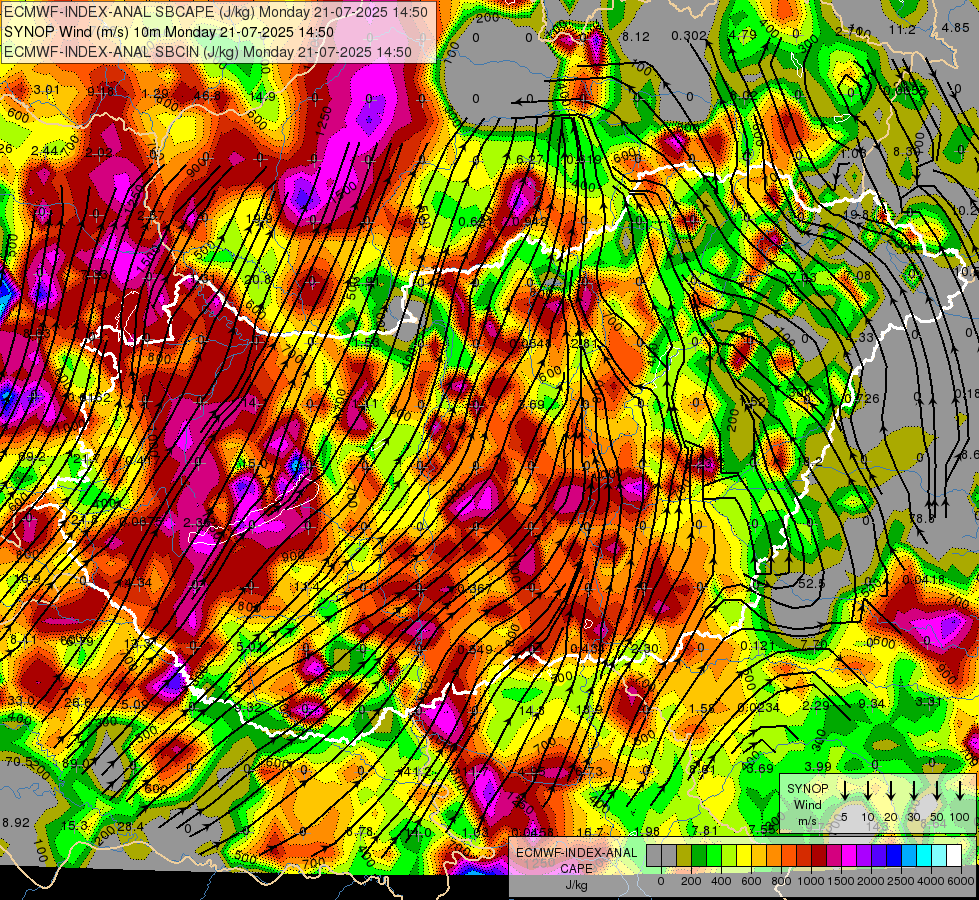Click the 5 m/s wind arrow in legend

click(844, 790)
